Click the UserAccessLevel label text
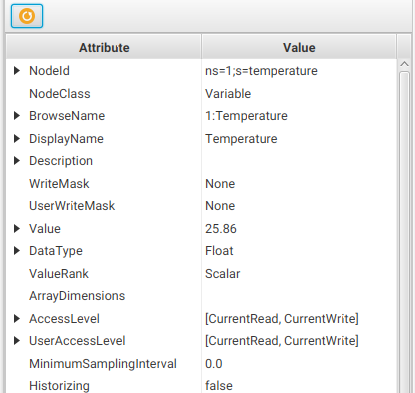The width and height of the screenshot is (415, 393). (77, 341)
